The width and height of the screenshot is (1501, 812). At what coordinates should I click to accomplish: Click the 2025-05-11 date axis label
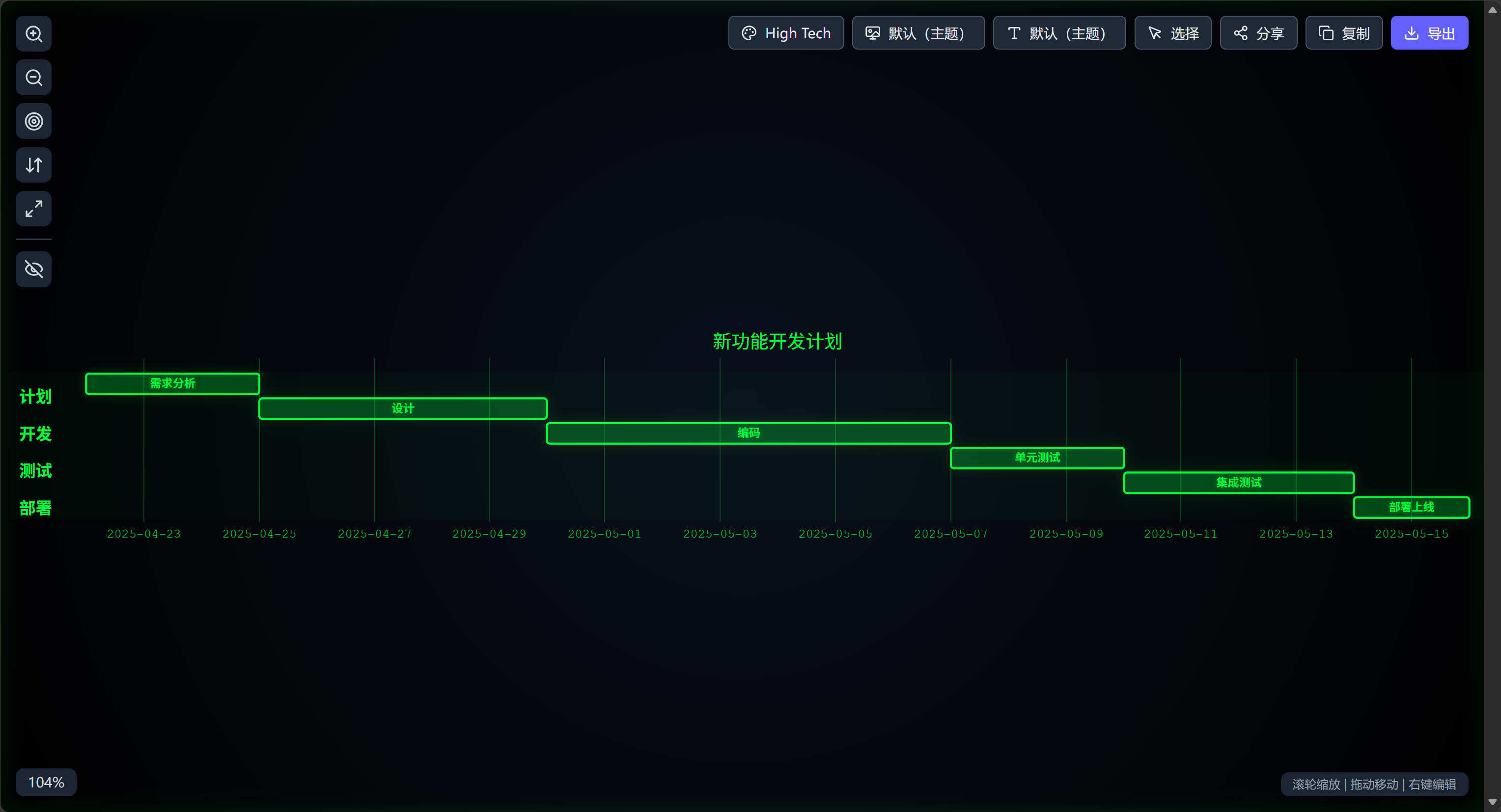[1181, 534]
